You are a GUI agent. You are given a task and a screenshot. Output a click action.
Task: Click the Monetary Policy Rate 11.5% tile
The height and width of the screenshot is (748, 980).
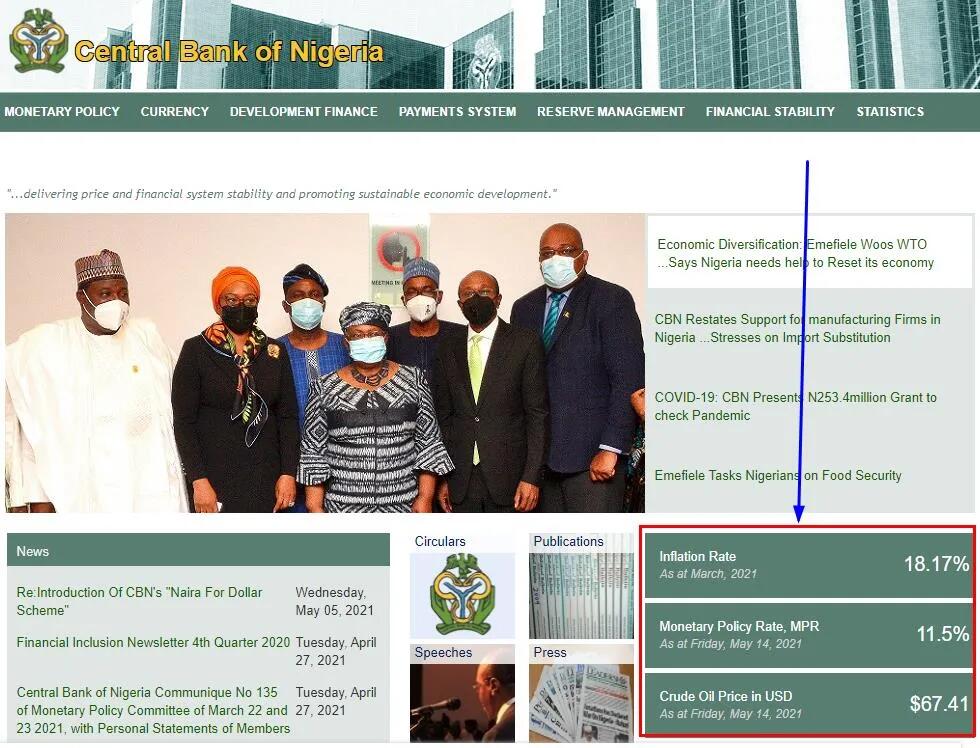tap(808, 634)
